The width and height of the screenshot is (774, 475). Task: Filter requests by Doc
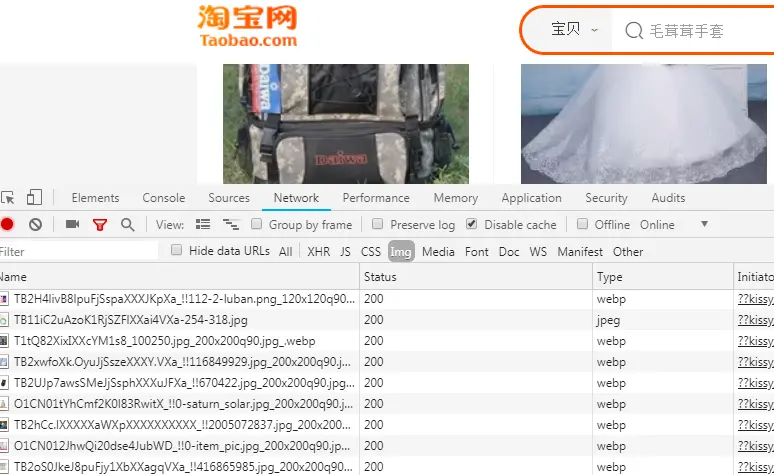509,252
